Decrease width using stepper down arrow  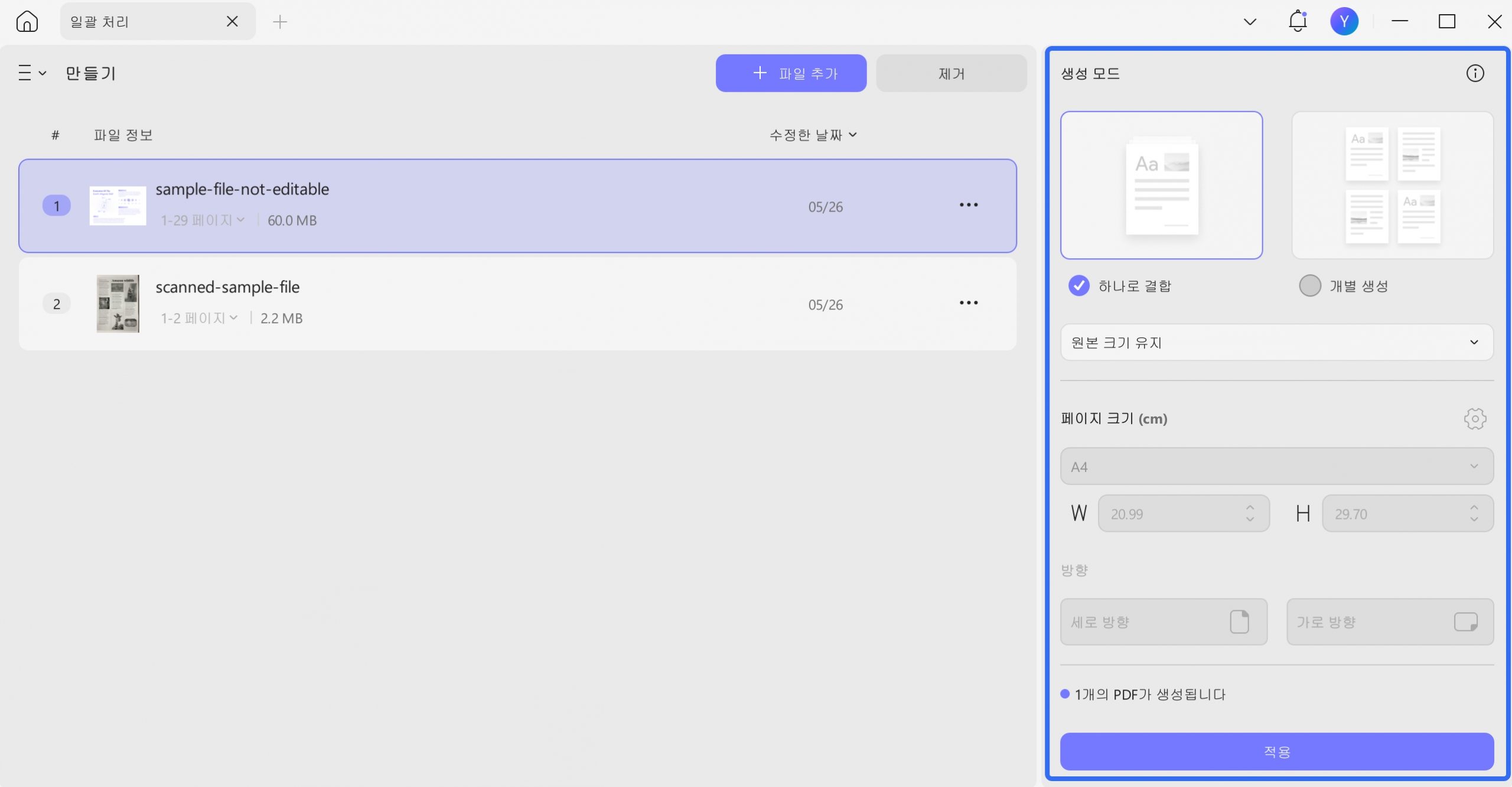pos(1250,519)
